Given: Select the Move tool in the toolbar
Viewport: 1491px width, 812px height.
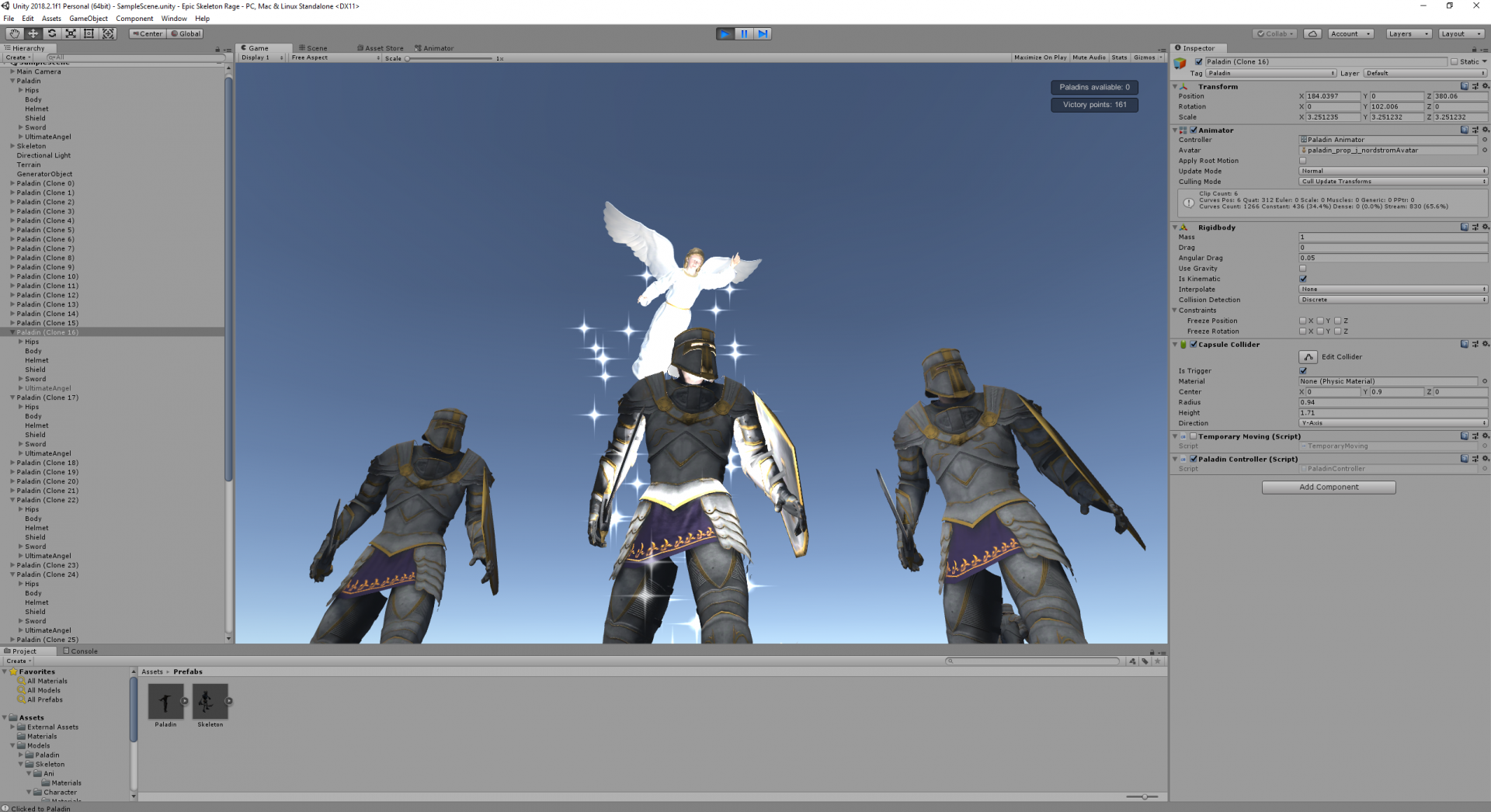Looking at the screenshot, I should 33,33.
